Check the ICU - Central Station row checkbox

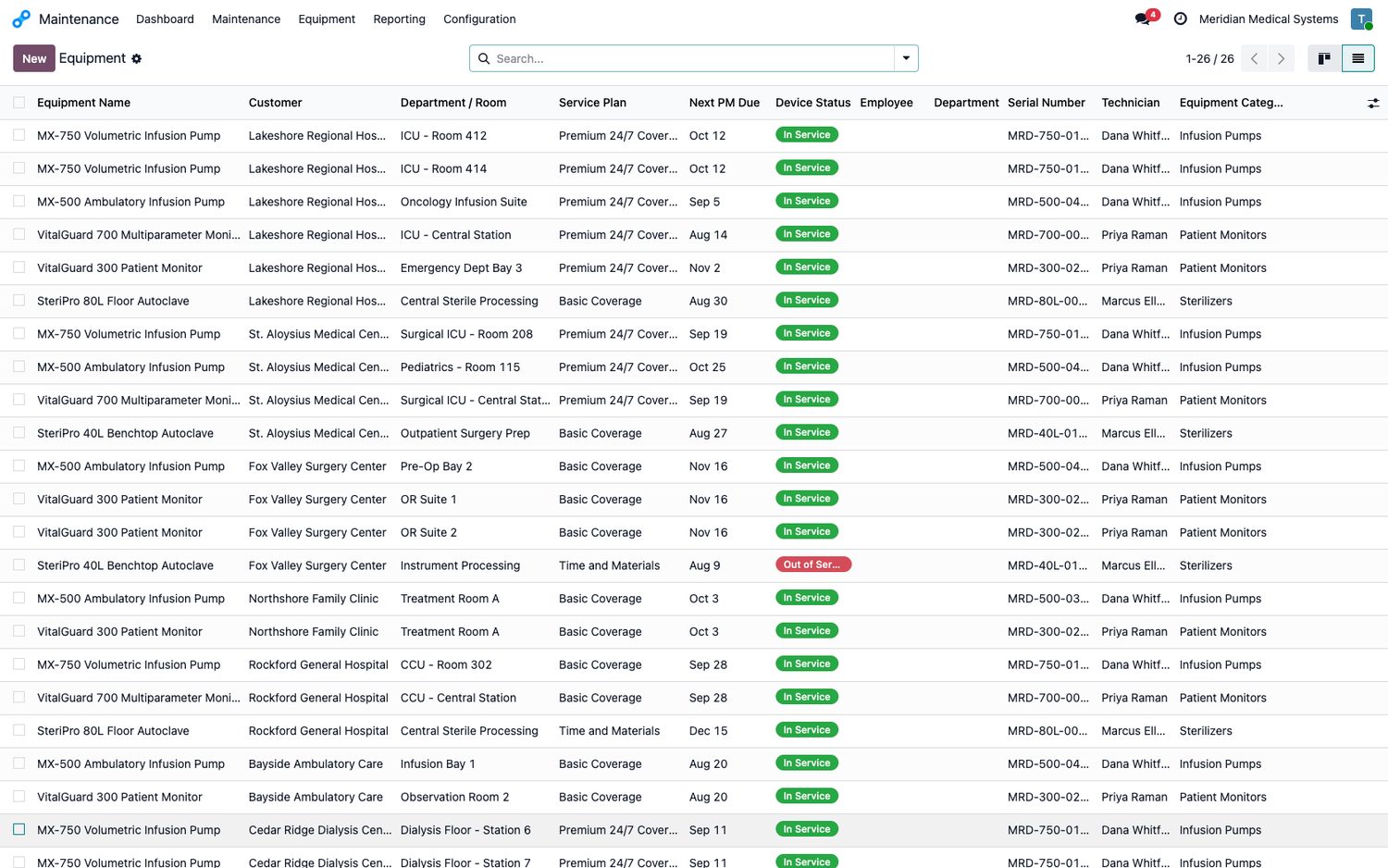pyautogui.click(x=19, y=234)
